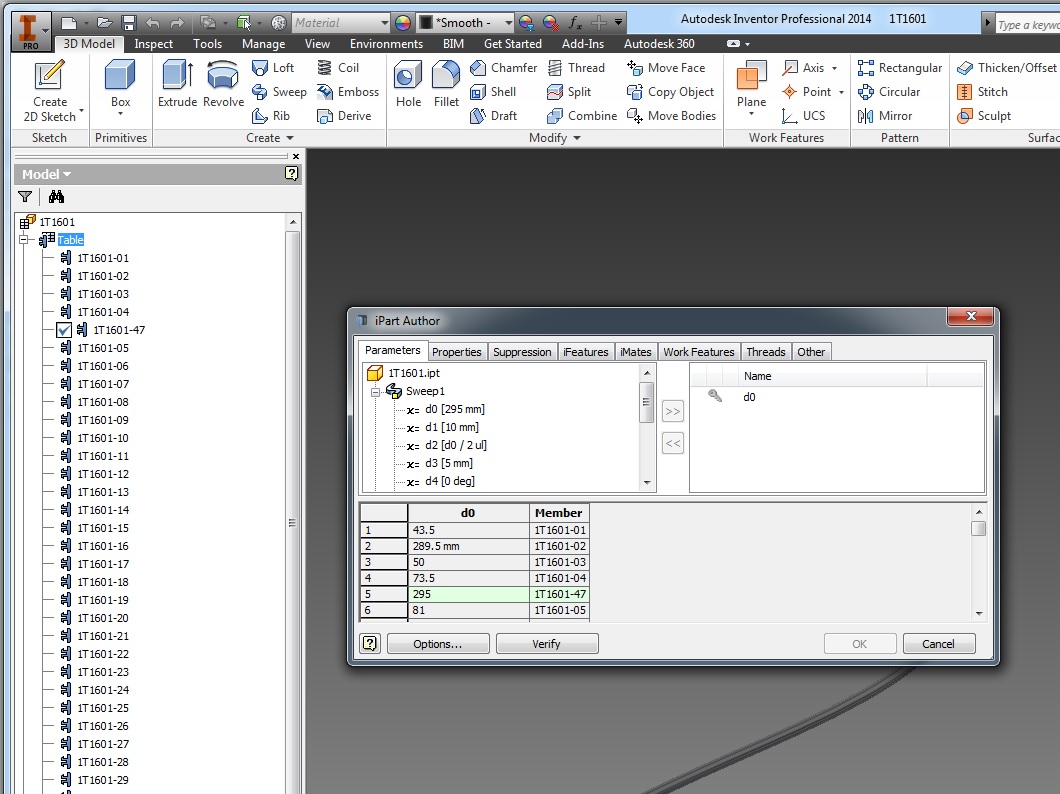The image size is (1060, 794).
Task: Open the Smooth appearance dropdown
Action: point(508,23)
